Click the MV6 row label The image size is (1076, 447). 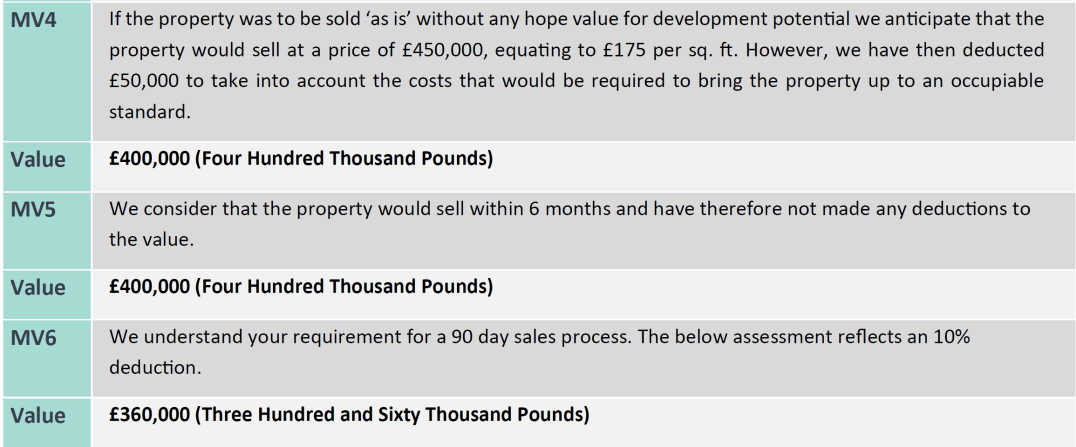32,337
